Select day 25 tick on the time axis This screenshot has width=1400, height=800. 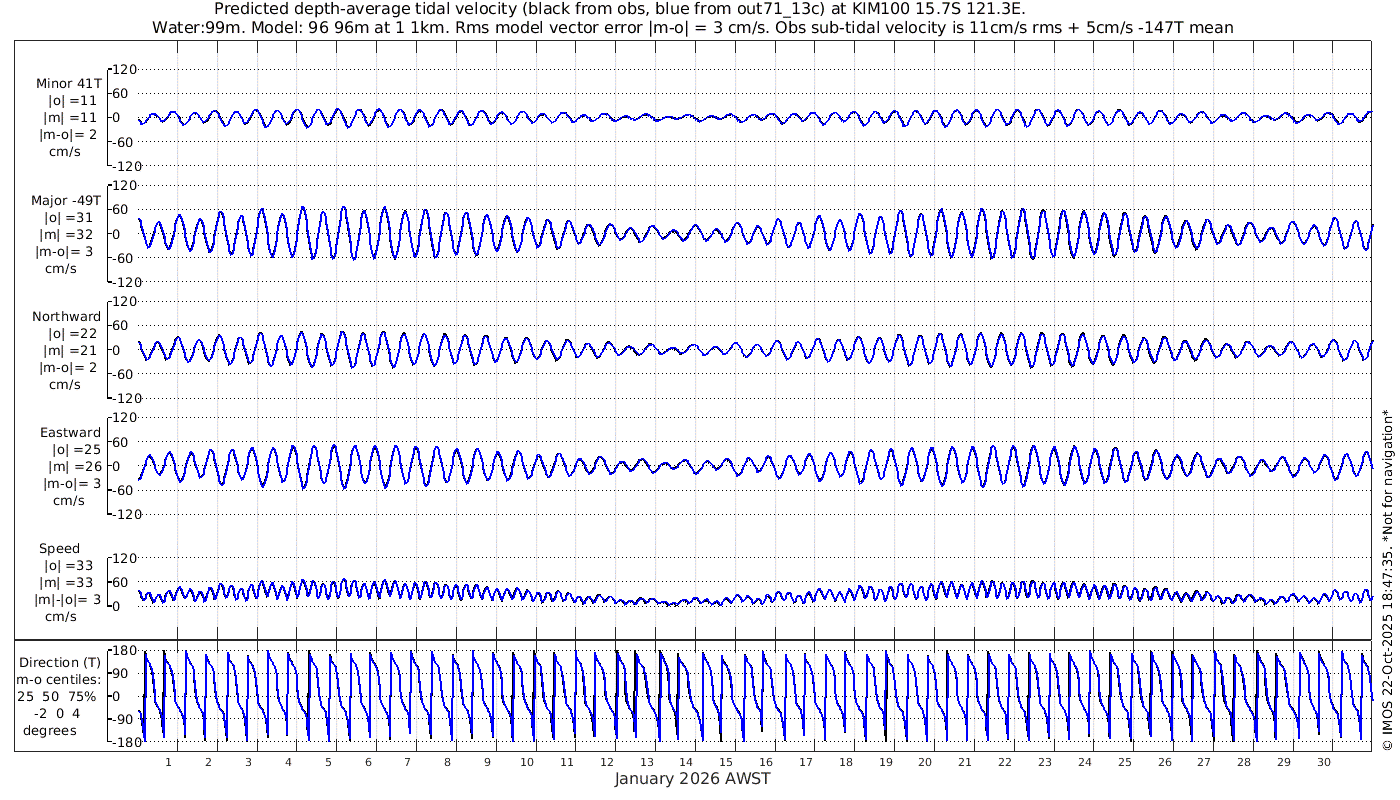point(1124,762)
